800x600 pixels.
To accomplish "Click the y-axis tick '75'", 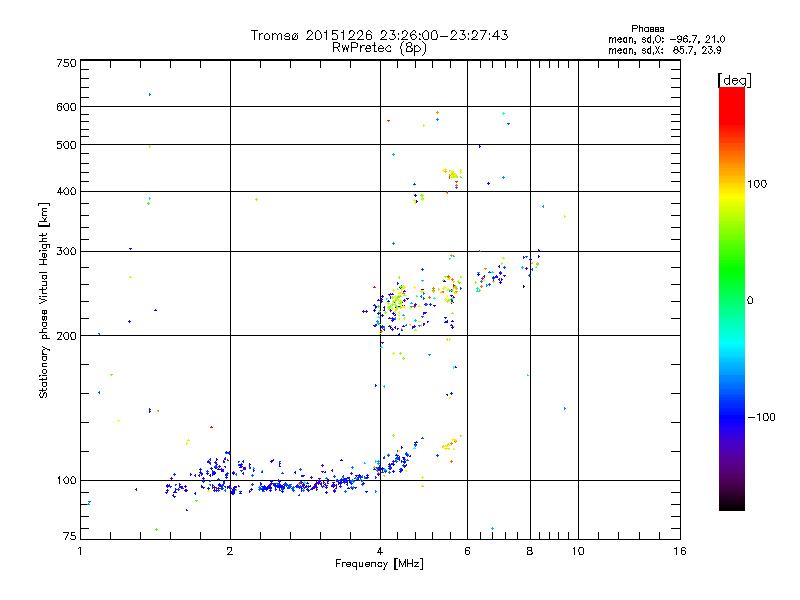I will 70,536.
